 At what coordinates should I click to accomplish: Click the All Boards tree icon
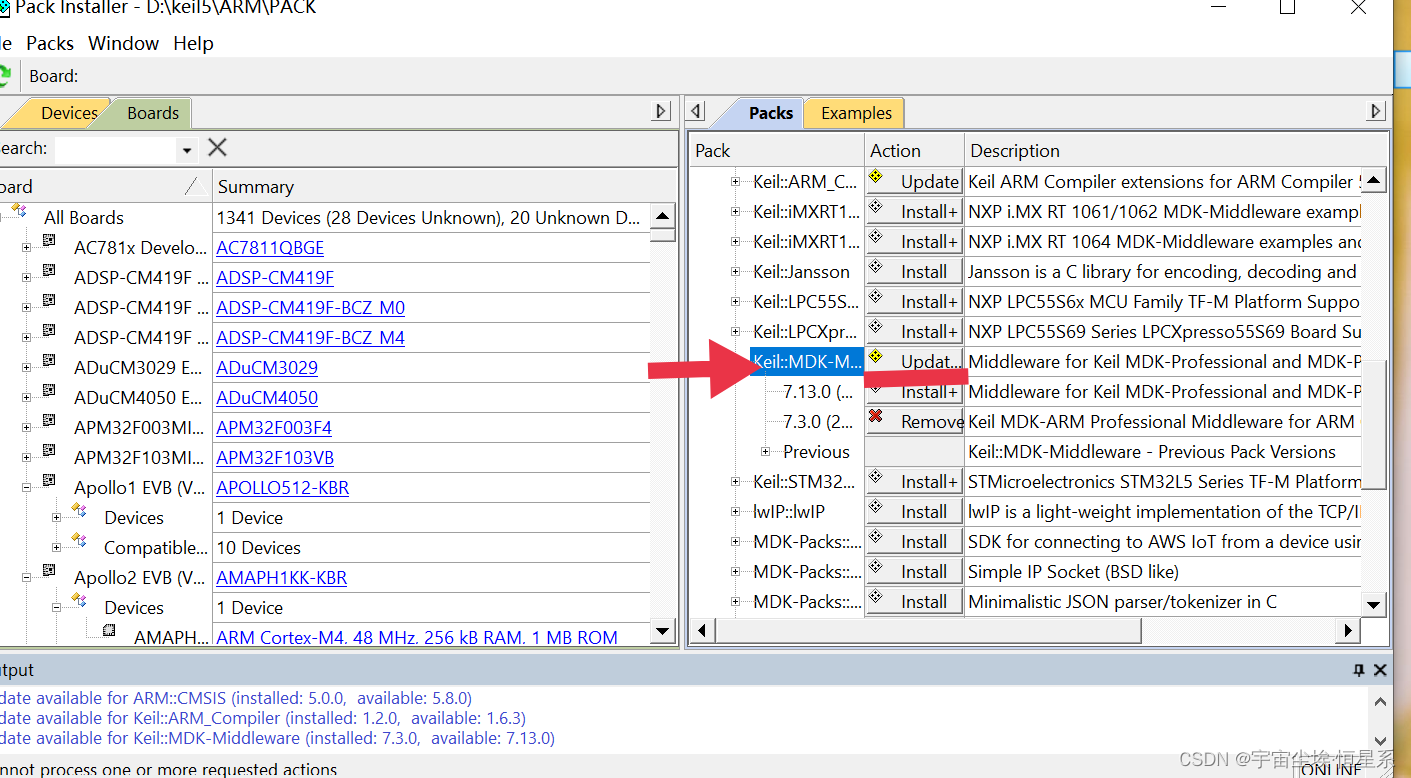[x=19, y=211]
